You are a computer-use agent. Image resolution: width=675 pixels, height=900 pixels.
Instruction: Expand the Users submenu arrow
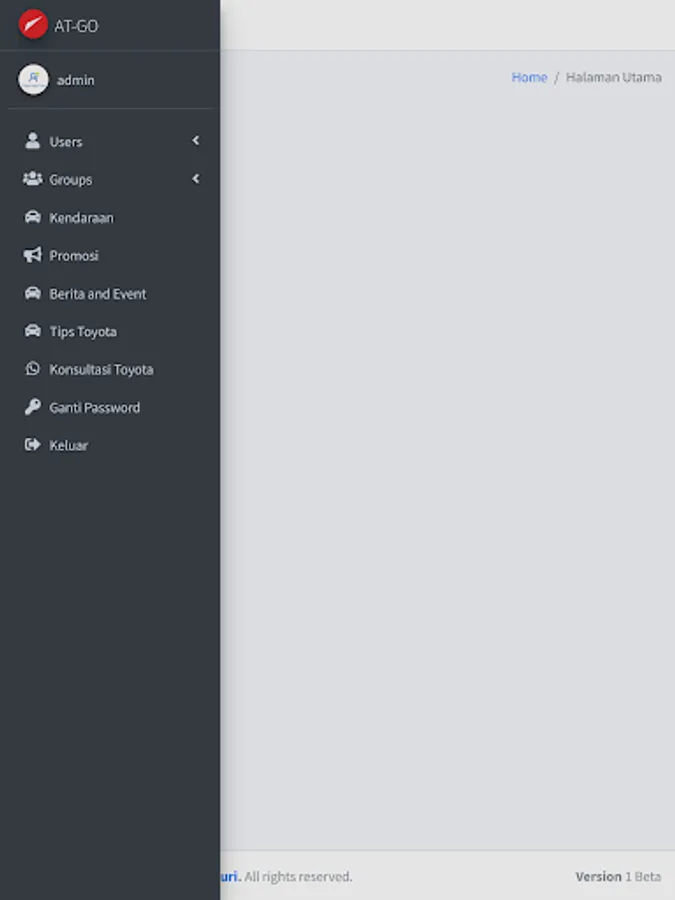196,141
